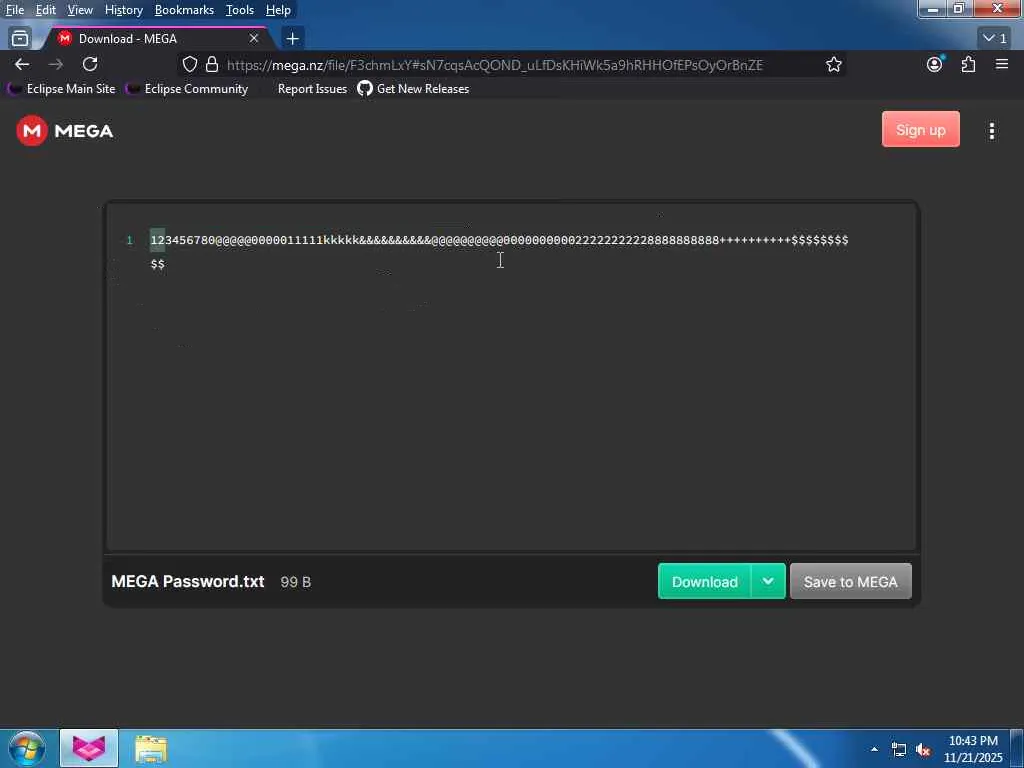Open the tracking protection shield panel
The width and height of the screenshot is (1024, 768).
[189, 65]
